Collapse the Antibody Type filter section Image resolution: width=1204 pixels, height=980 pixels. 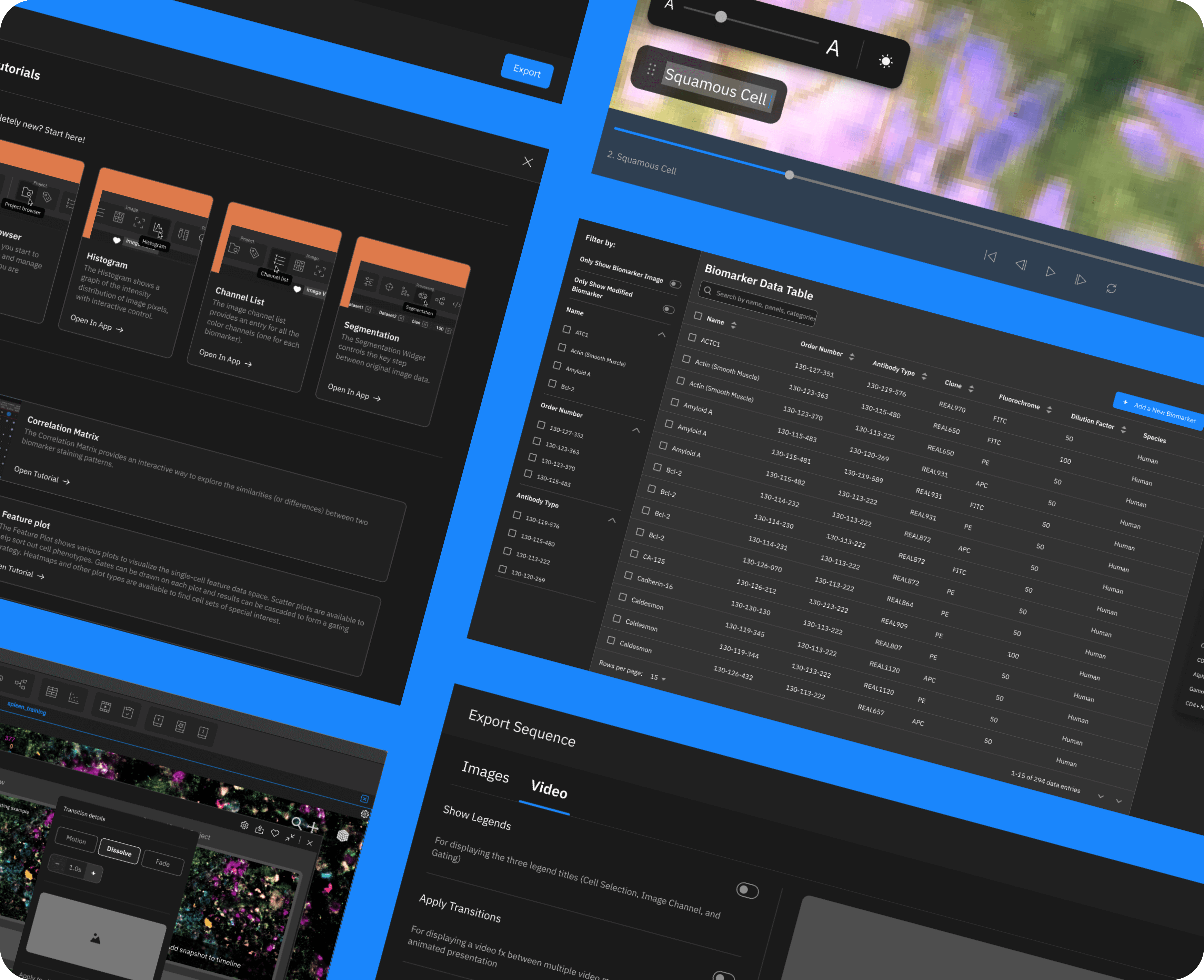pos(612,520)
